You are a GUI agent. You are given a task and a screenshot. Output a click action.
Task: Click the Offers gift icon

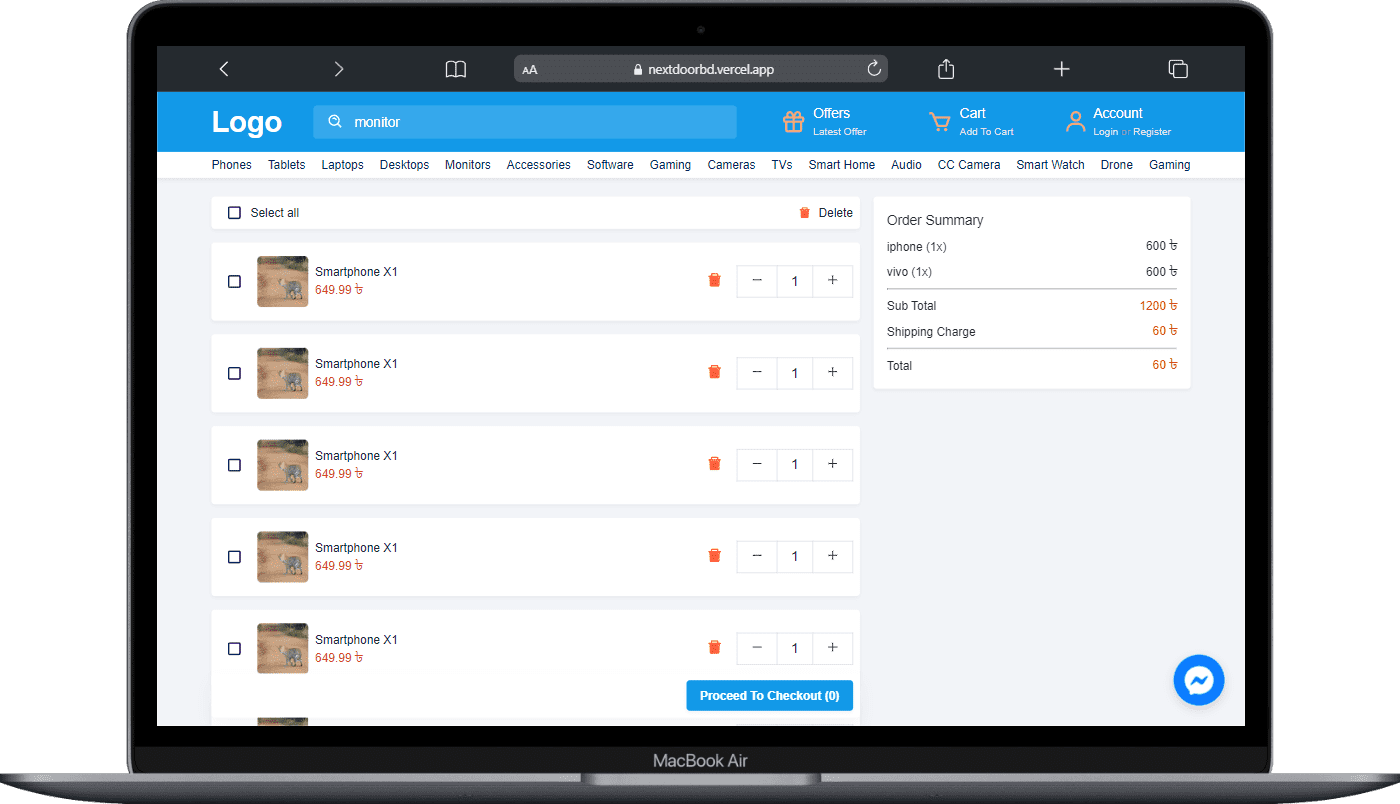[x=793, y=122]
